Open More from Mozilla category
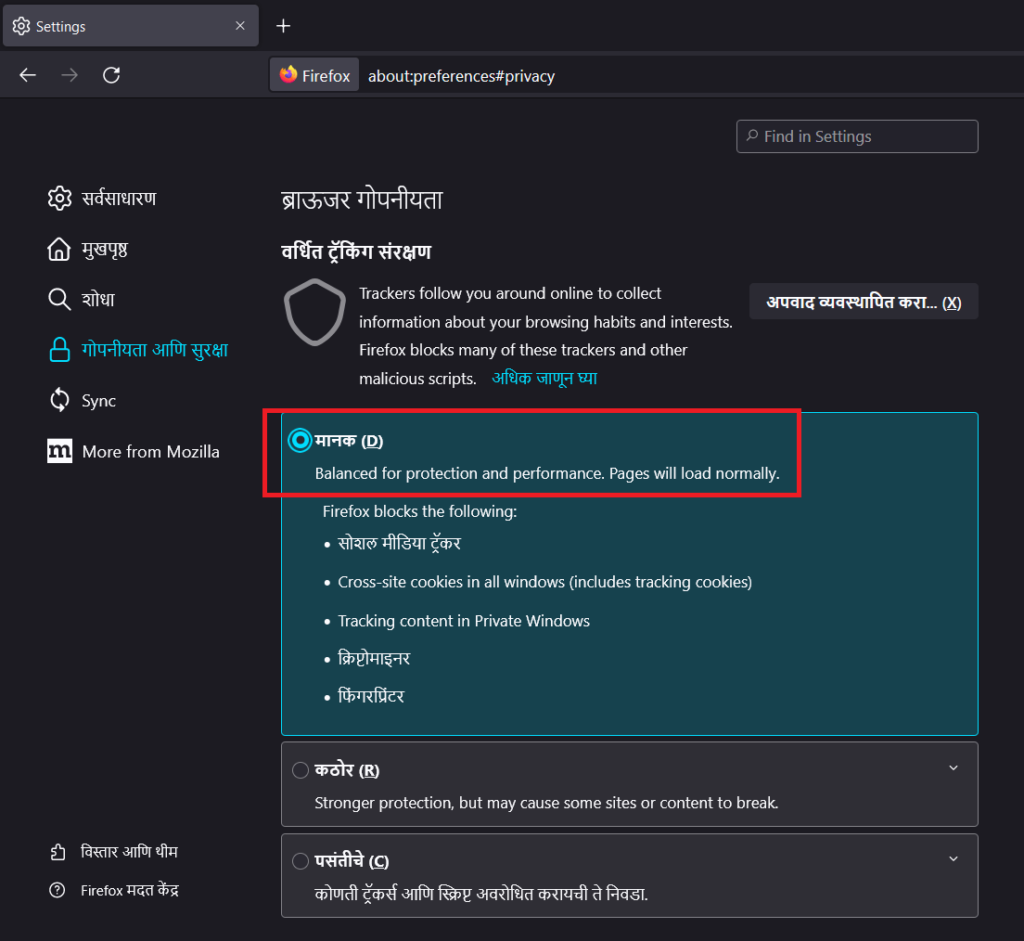 151,452
